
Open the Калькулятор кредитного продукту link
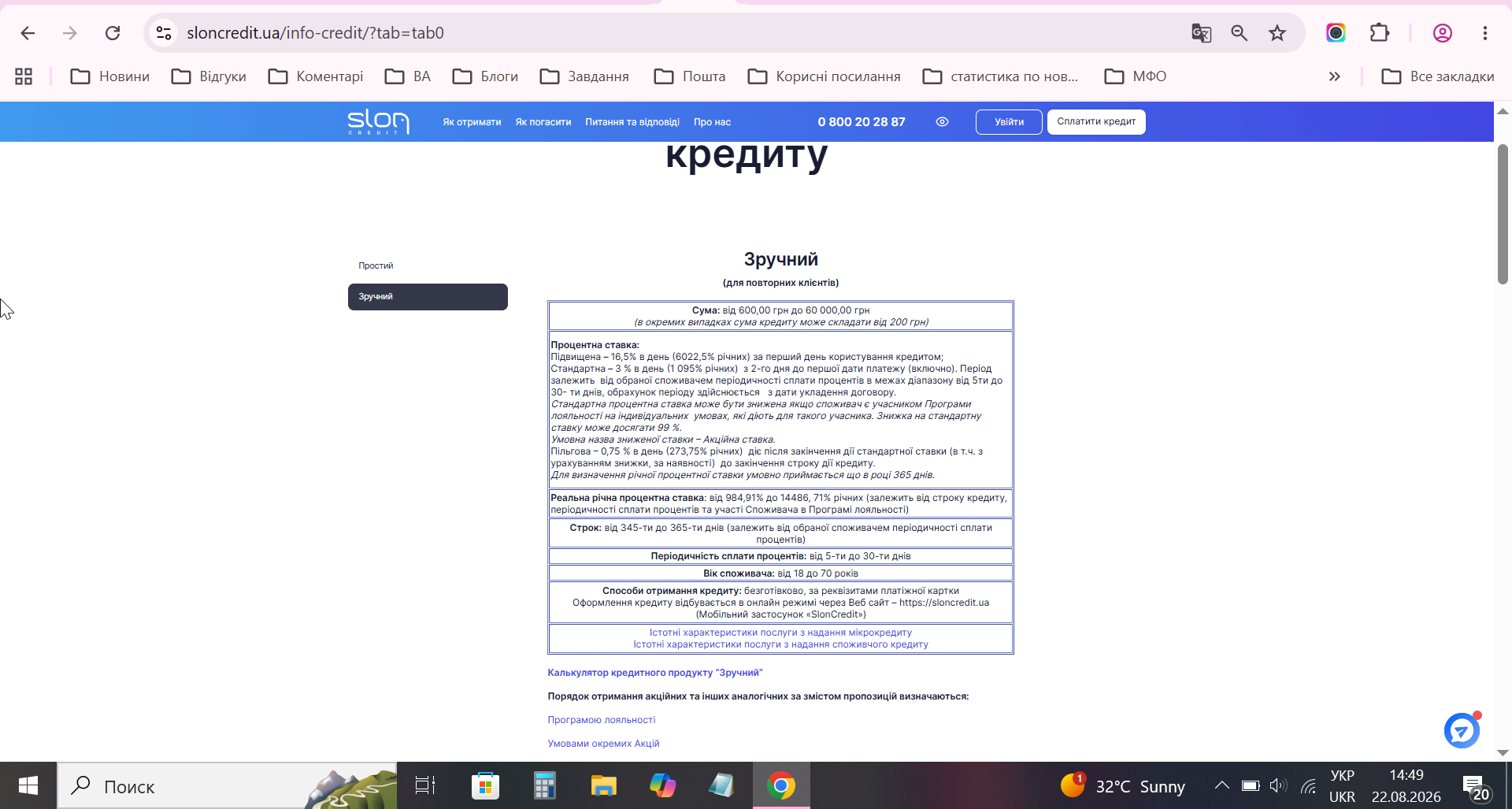(655, 673)
